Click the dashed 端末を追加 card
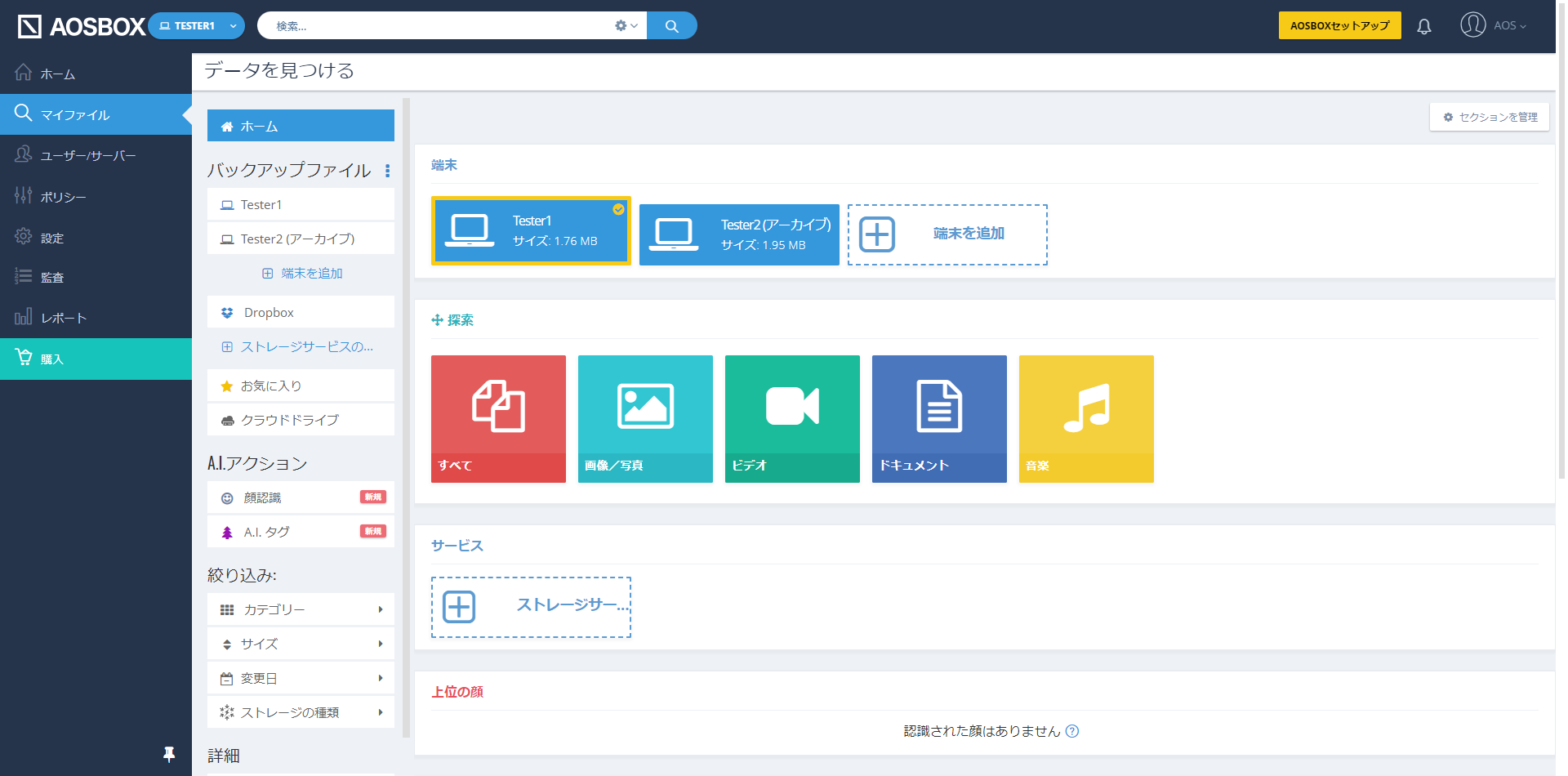This screenshot has height=776, width=1568. 947,234
